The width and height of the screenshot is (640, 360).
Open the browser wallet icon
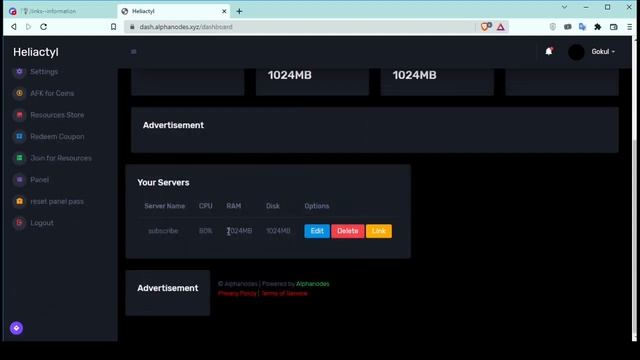pos(613,27)
